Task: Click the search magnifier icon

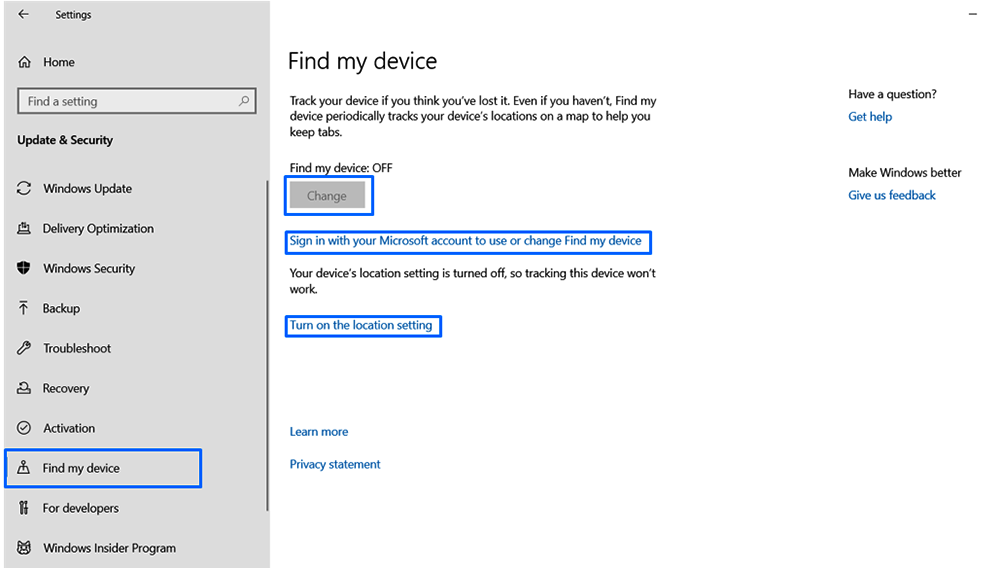Action: coord(244,101)
